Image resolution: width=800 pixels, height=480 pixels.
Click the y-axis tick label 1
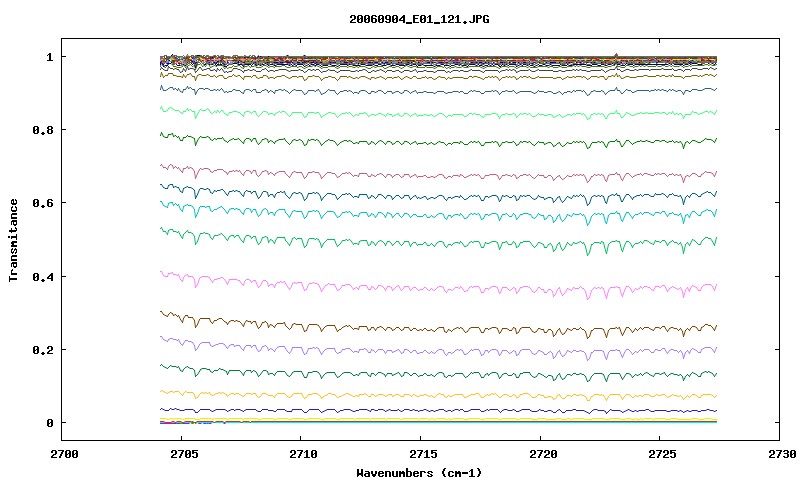[x=49, y=57]
